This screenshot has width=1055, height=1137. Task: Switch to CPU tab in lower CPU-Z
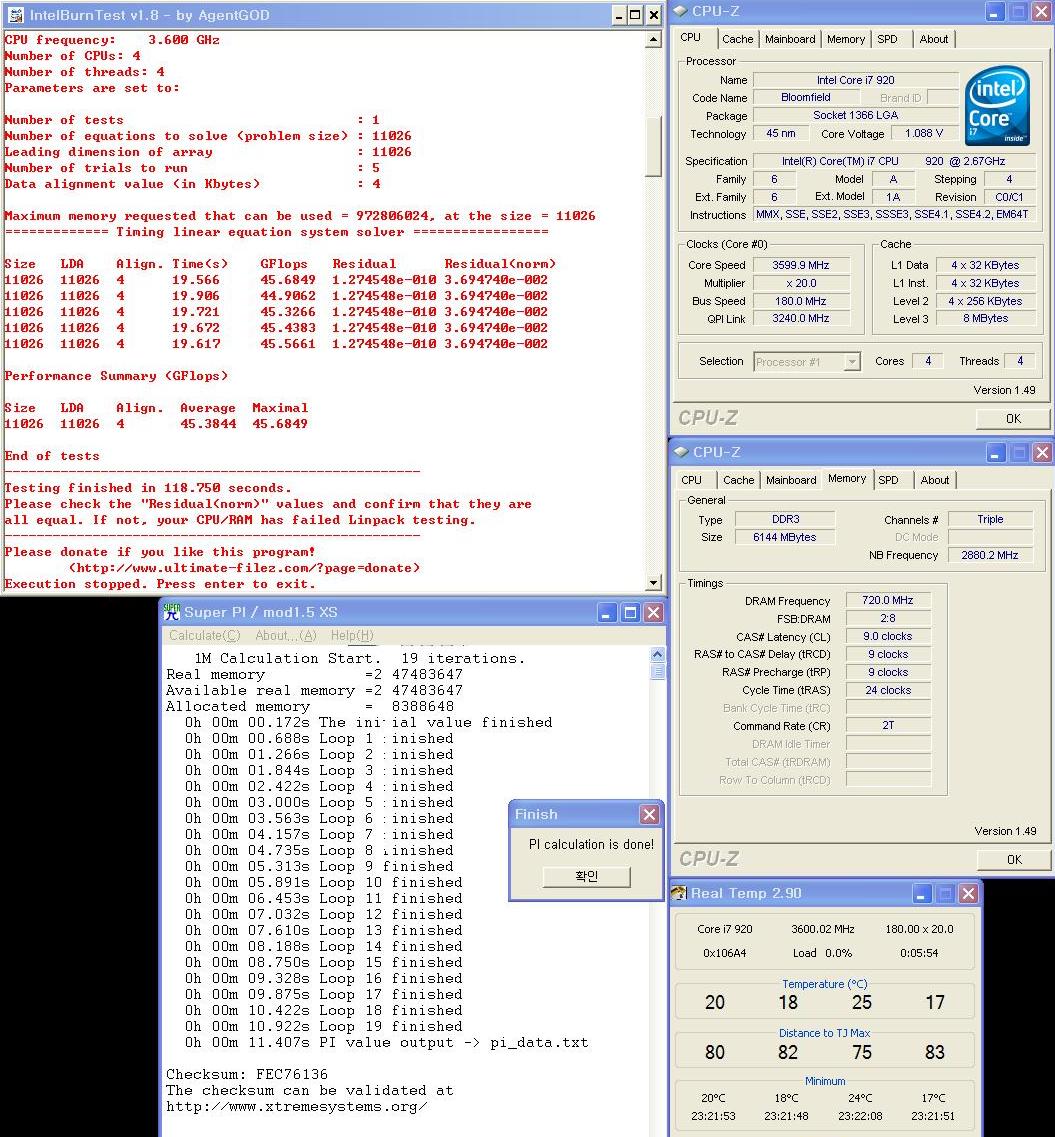tap(692, 480)
